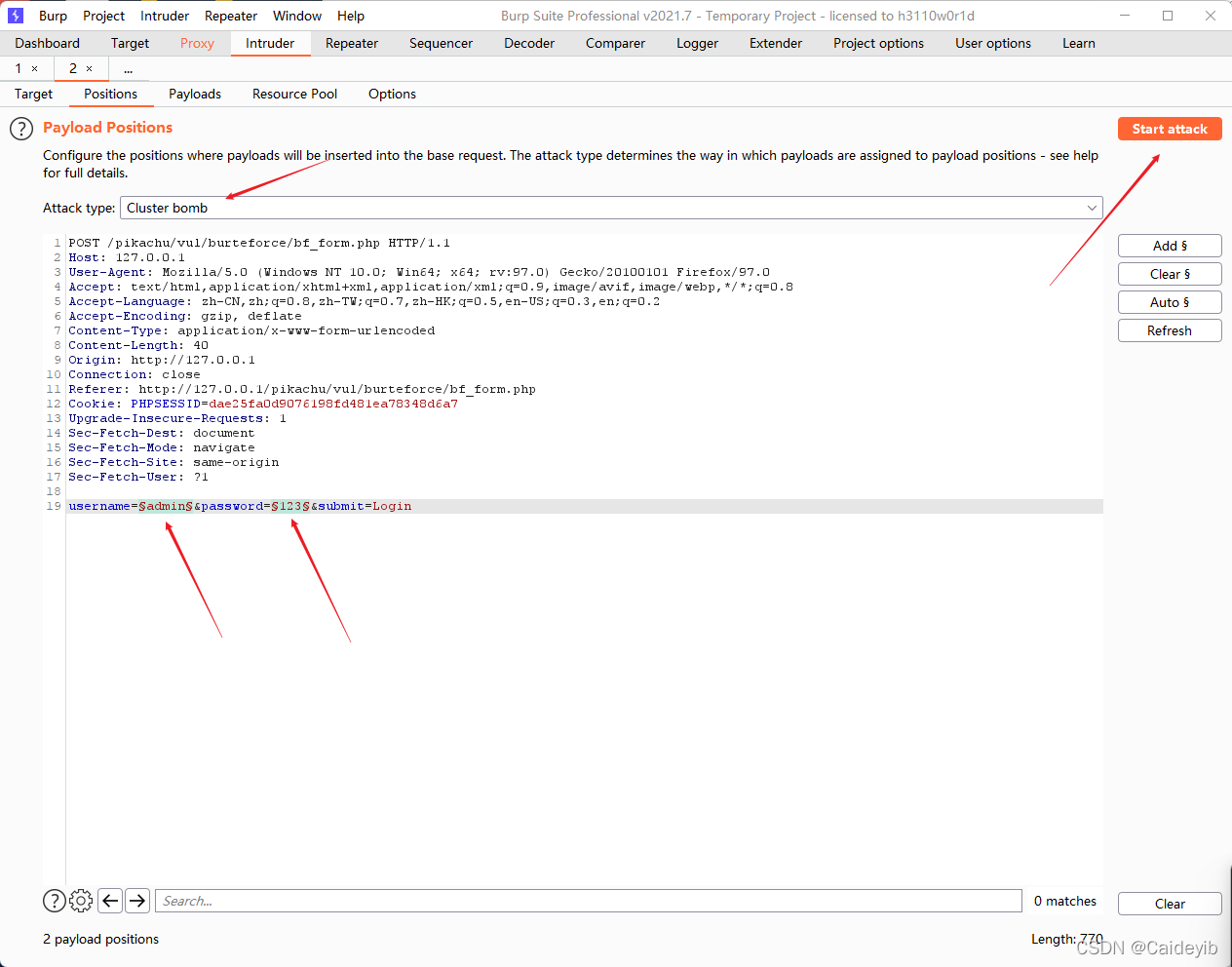Open the Project options tab

pyautogui.click(x=878, y=43)
